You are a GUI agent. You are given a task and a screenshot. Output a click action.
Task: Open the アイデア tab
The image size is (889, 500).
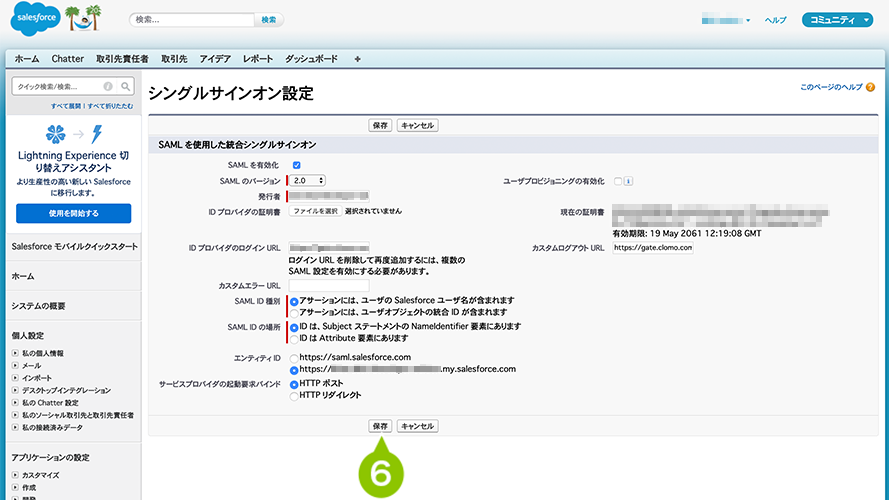pos(215,59)
